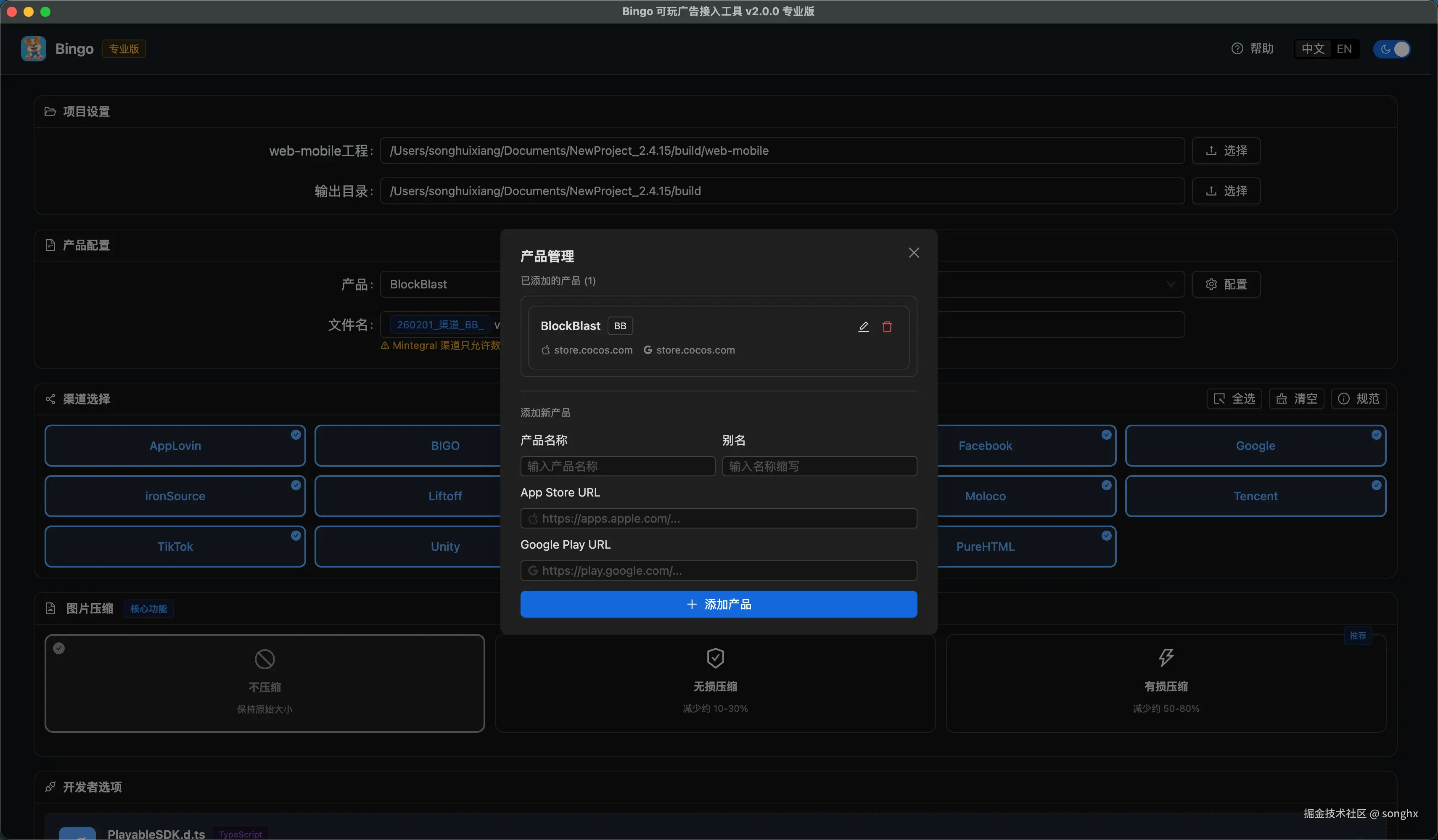Switch language to EN
This screenshot has height=840, width=1438.
[1344, 48]
